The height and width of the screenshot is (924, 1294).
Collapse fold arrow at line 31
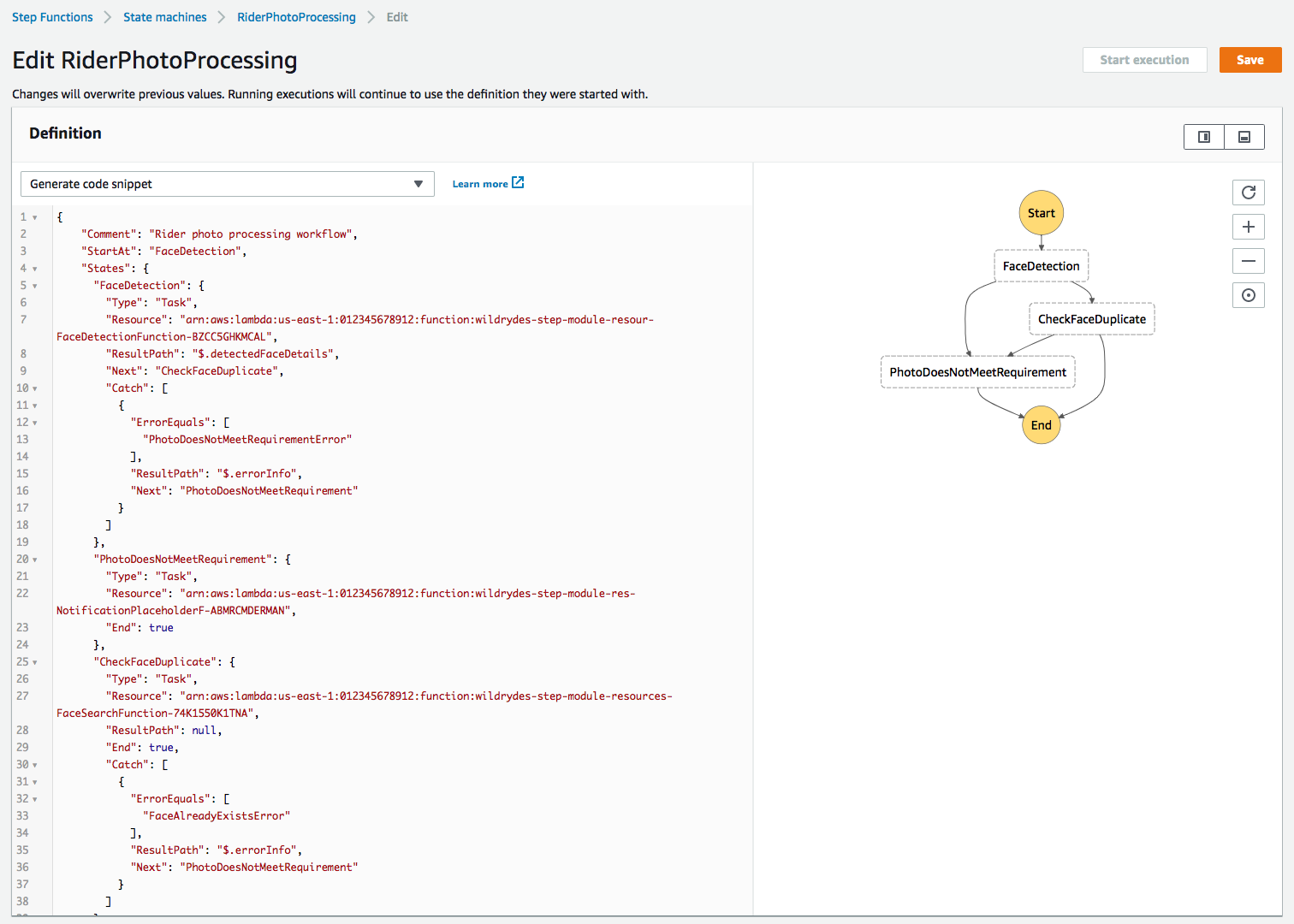point(35,782)
